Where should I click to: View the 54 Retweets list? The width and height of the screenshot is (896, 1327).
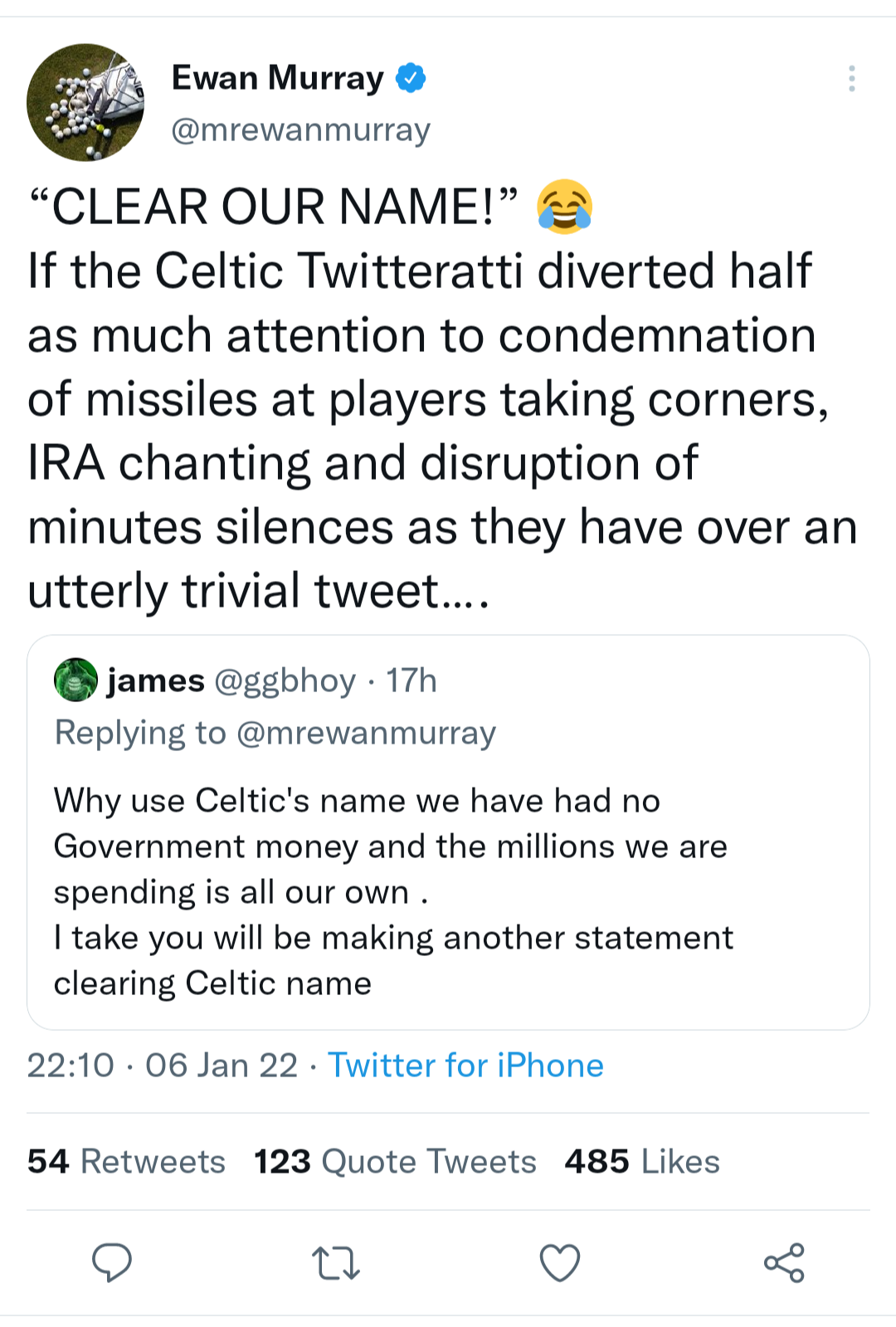point(126,1161)
